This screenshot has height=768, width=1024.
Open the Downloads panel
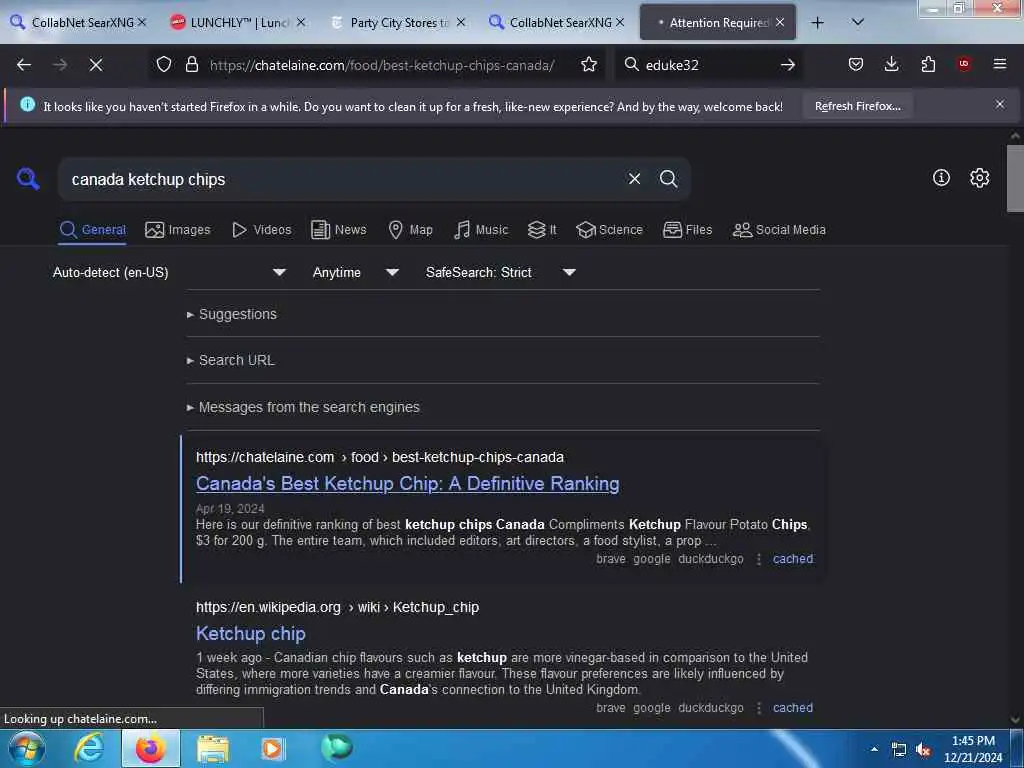coord(891,64)
